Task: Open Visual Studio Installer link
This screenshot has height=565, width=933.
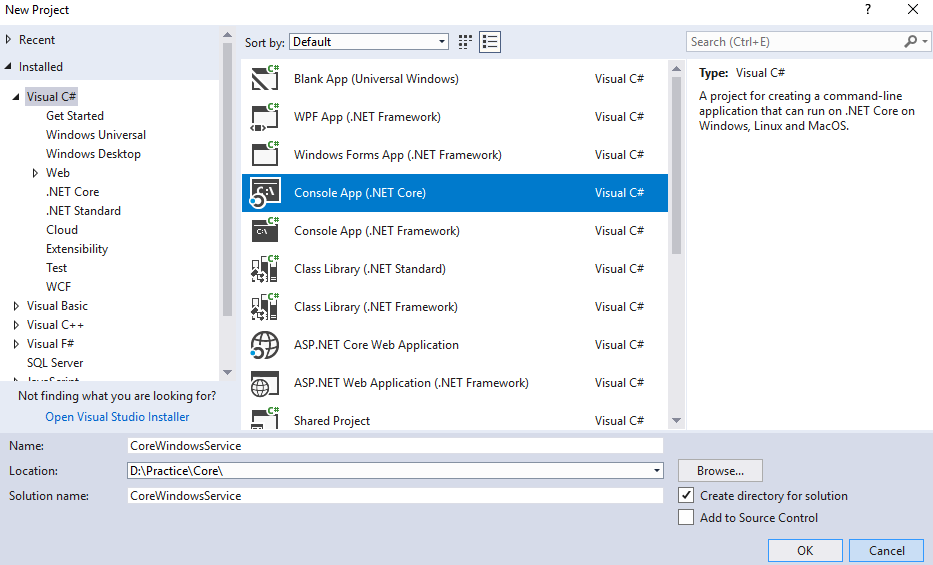Action: 117,417
